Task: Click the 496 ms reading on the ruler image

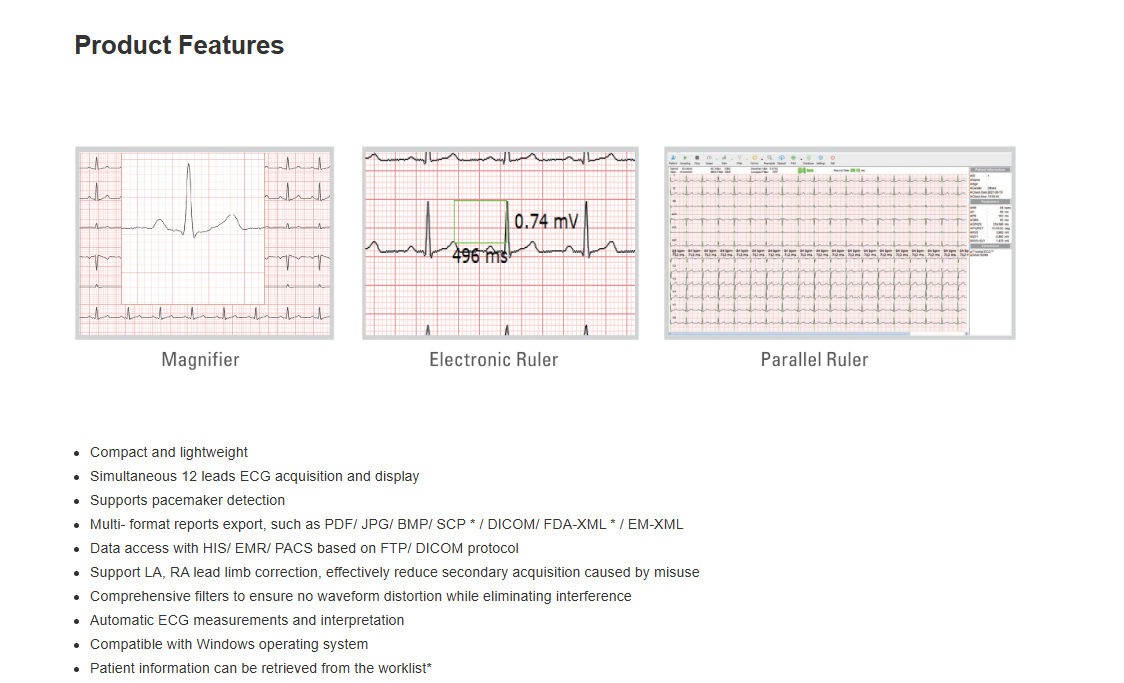Action: pyautogui.click(x=480, y=255)
